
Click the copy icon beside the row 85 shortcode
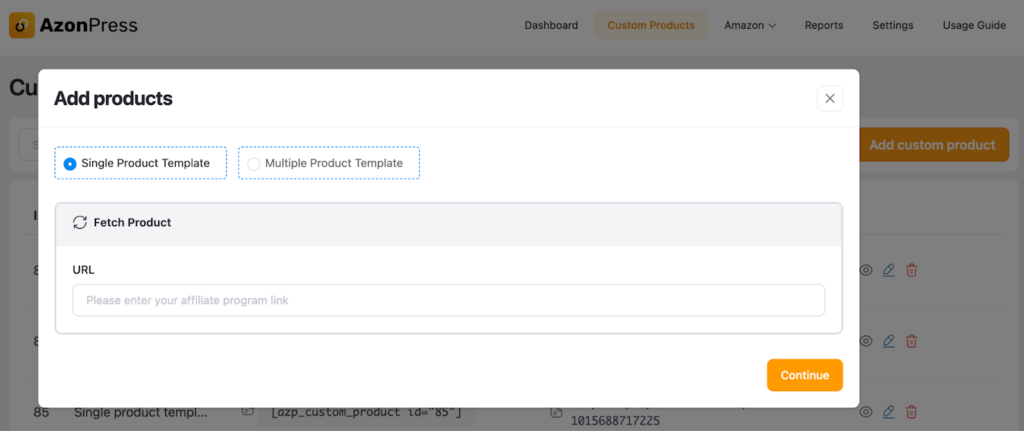pyautogui.click(x=247, y=411)
